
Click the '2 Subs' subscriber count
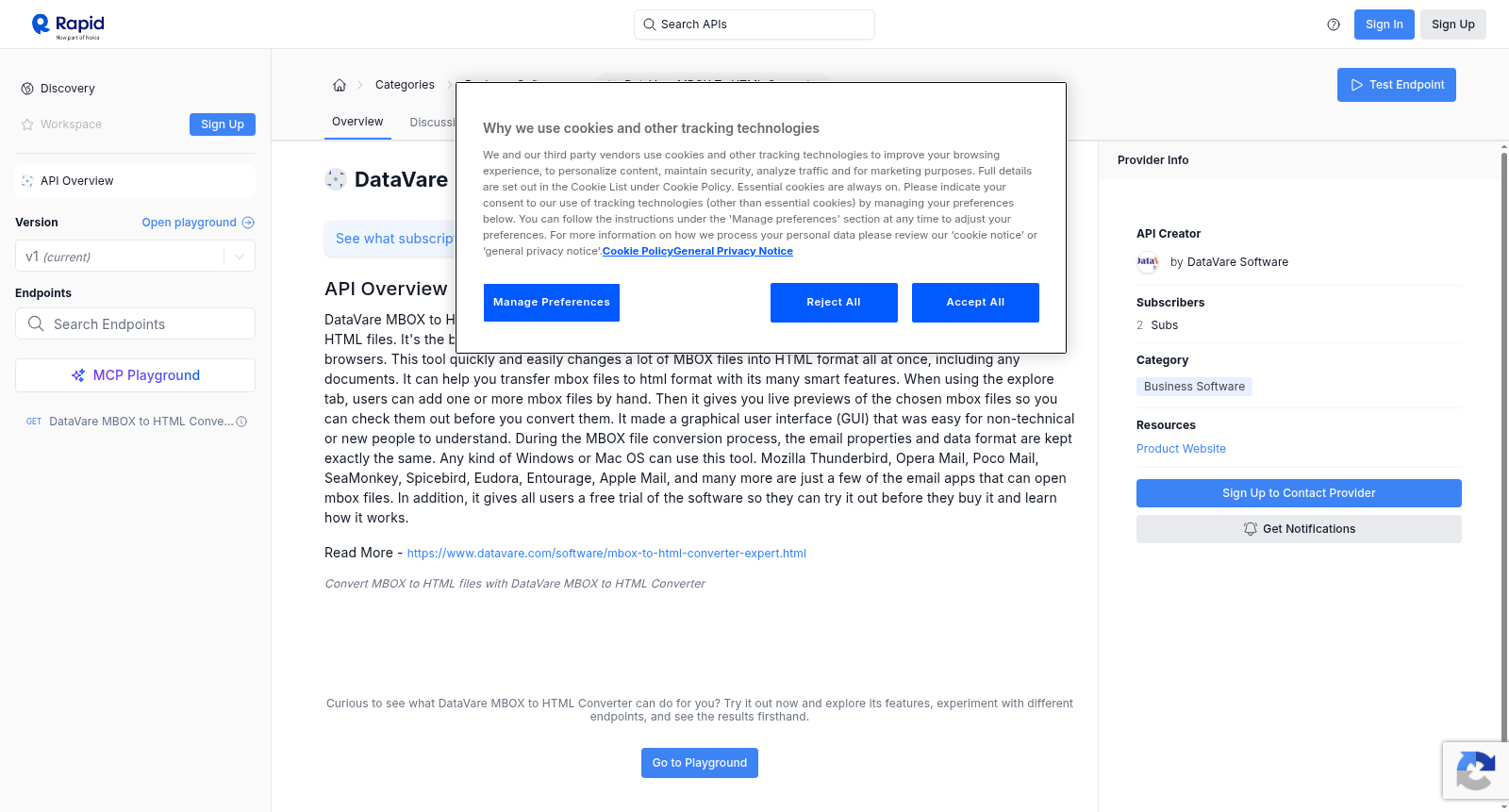(1157, 325)
